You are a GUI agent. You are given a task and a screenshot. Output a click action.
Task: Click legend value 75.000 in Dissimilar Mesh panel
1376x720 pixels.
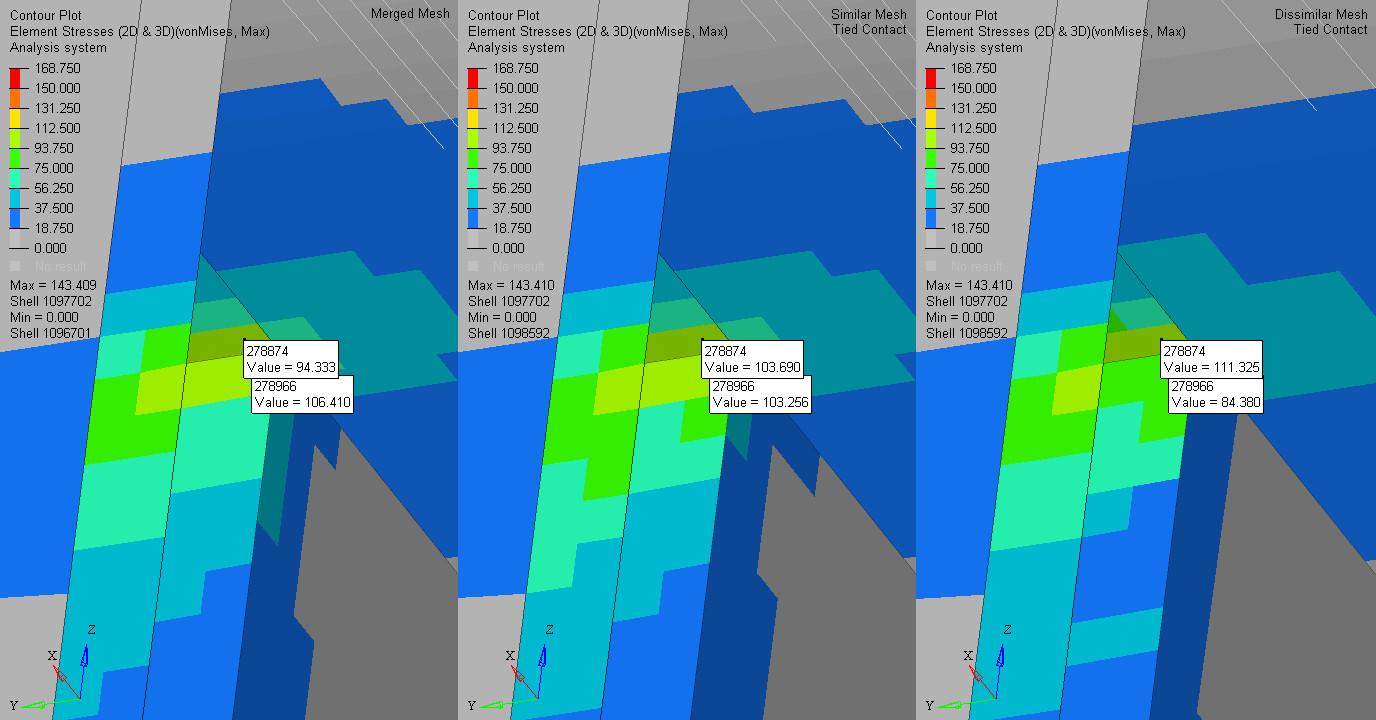(x=969, y=168)
